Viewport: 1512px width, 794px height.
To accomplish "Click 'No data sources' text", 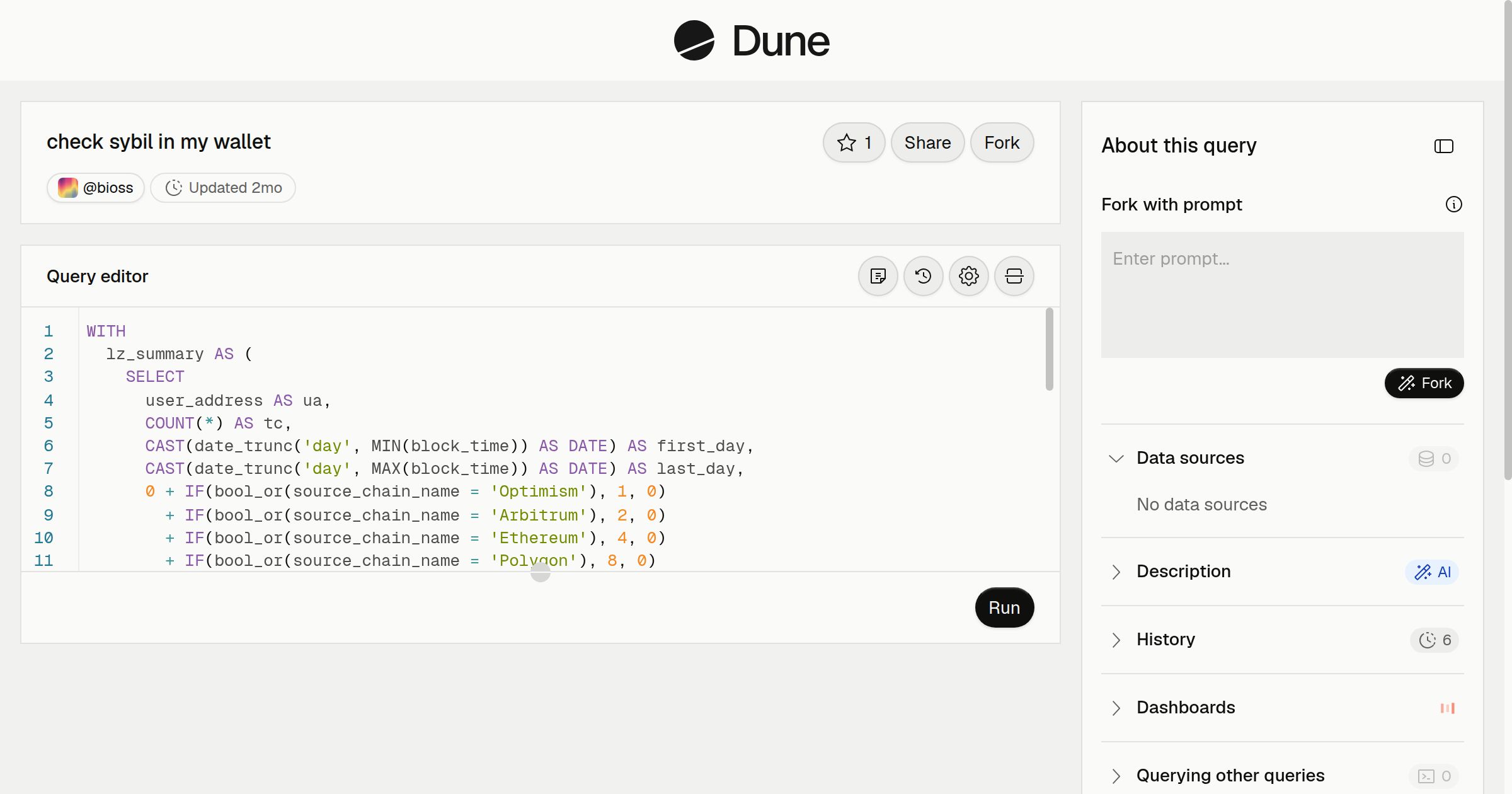I will pyautogui.click(x=1201, y=504).
